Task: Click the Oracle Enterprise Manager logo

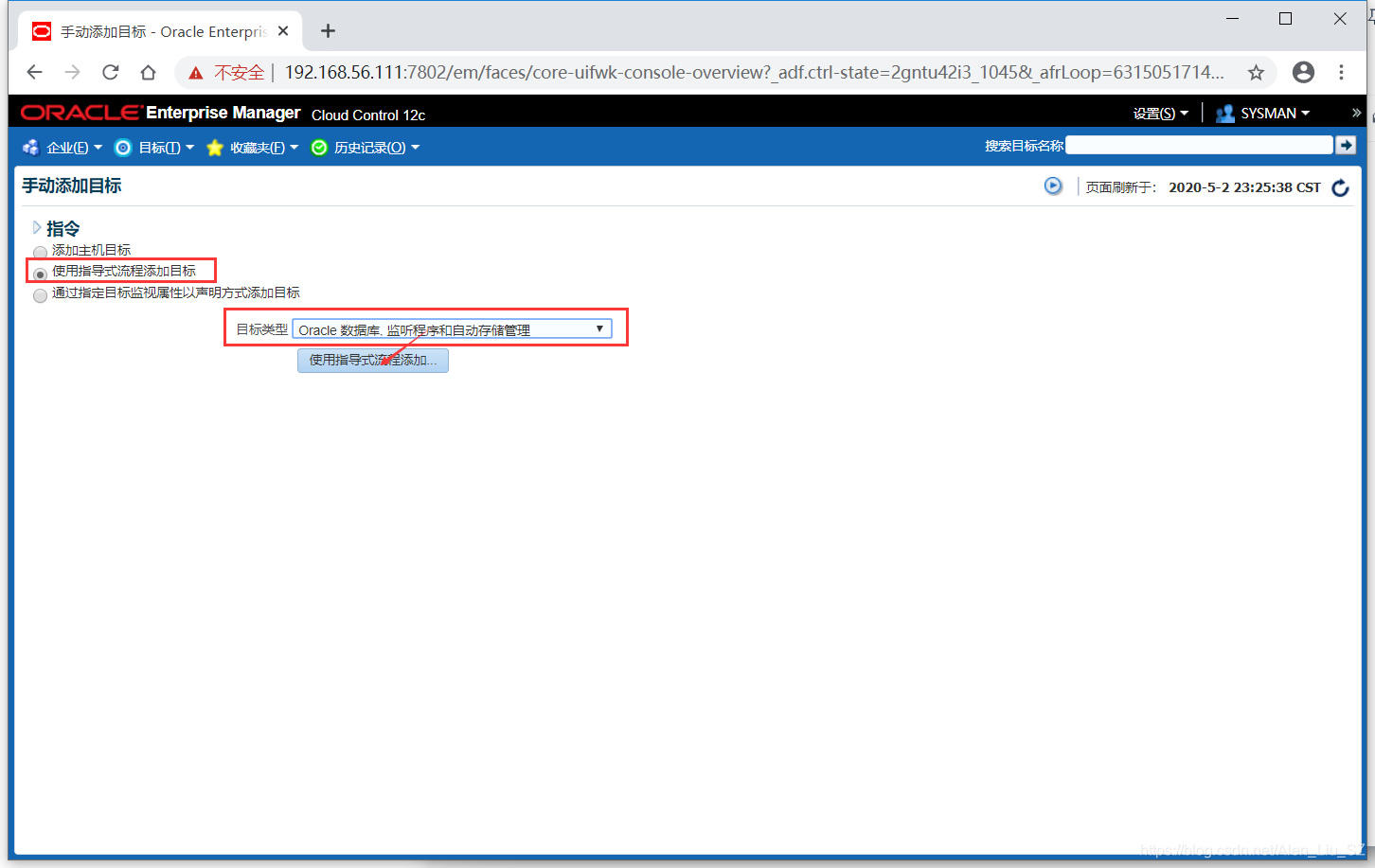Action: (x=161, y=113)
